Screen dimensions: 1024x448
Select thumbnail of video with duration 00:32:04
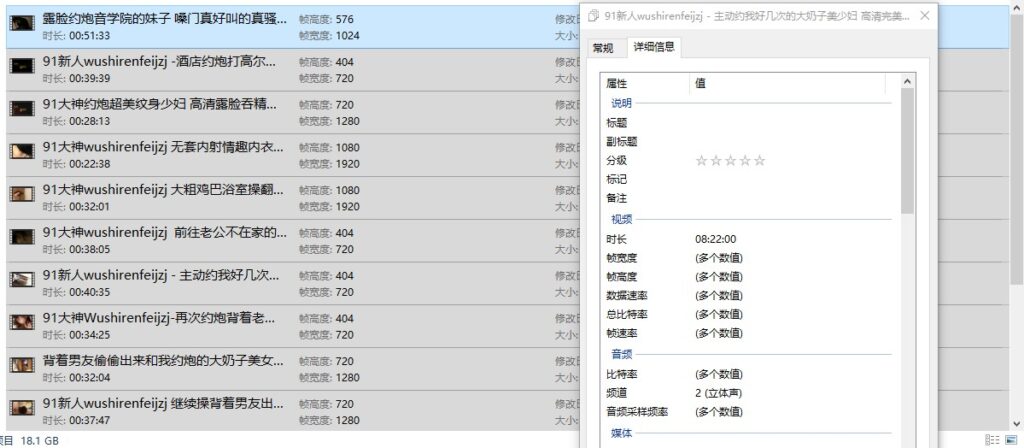pyautogui.click(x=22, y=365)
